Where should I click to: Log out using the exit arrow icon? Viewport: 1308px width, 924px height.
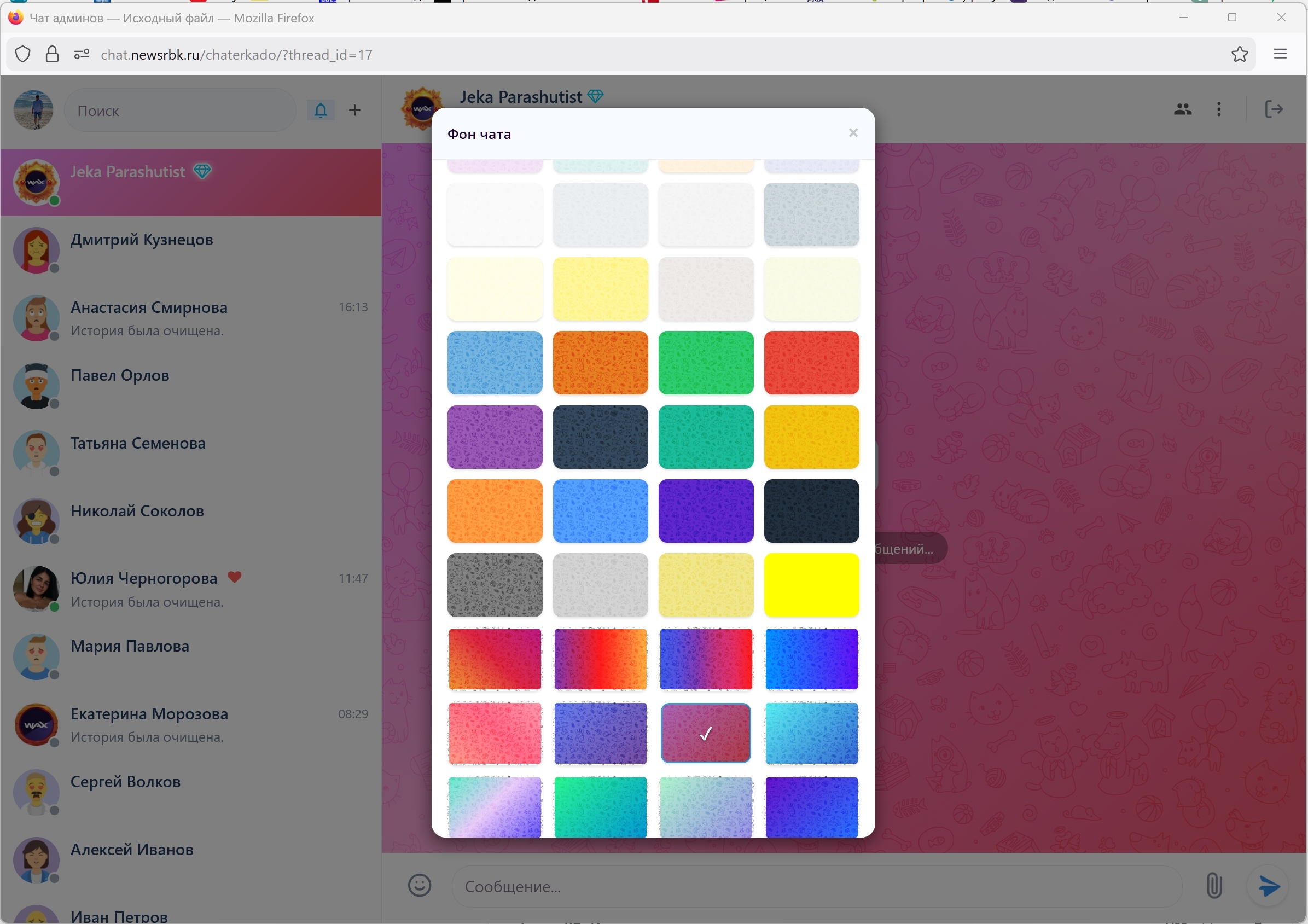(1275, 109)
